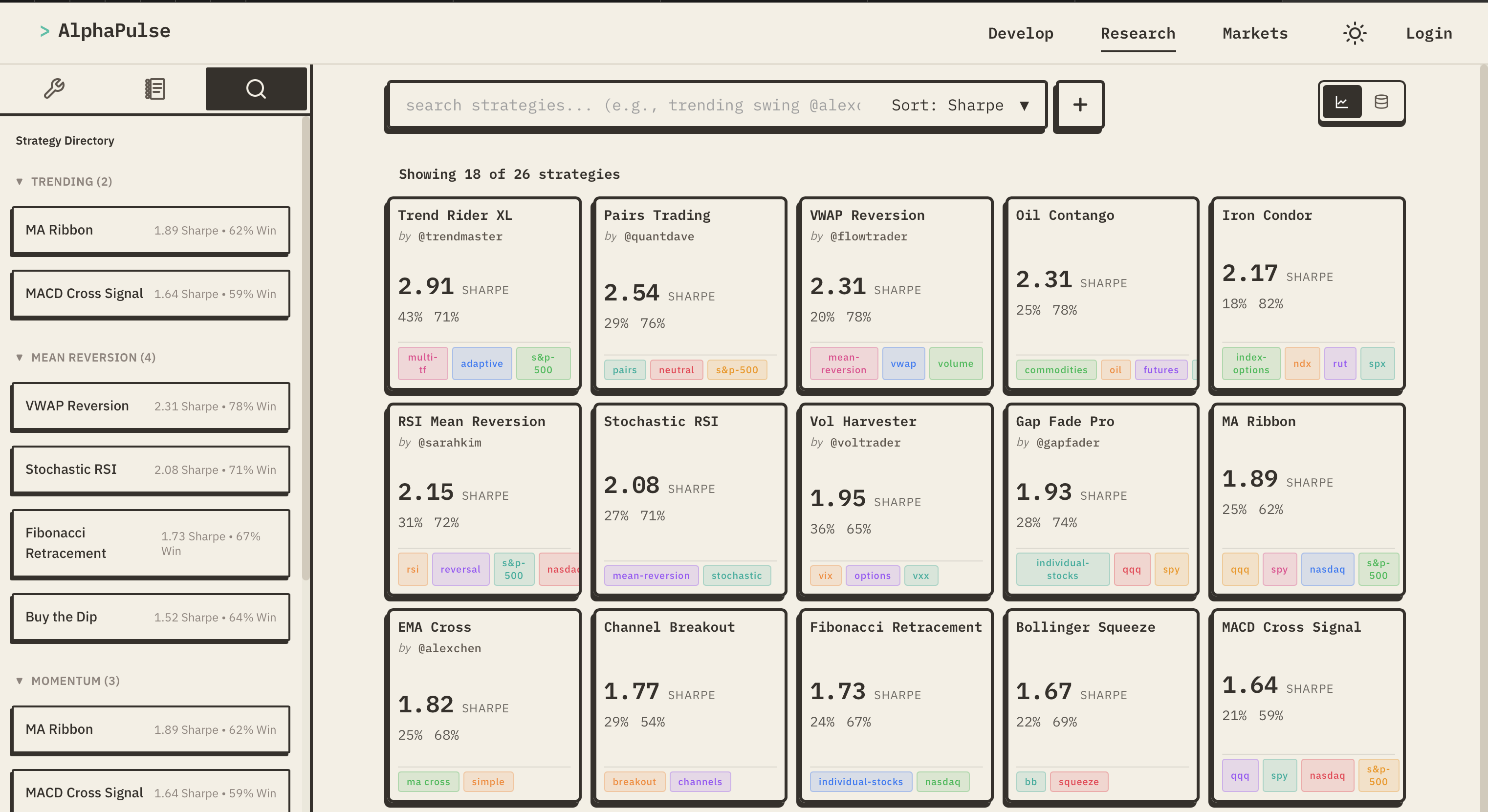This screenshot has width=1488, height=812.
Task: Open the Markets menu item
Action: [1255, 34]
